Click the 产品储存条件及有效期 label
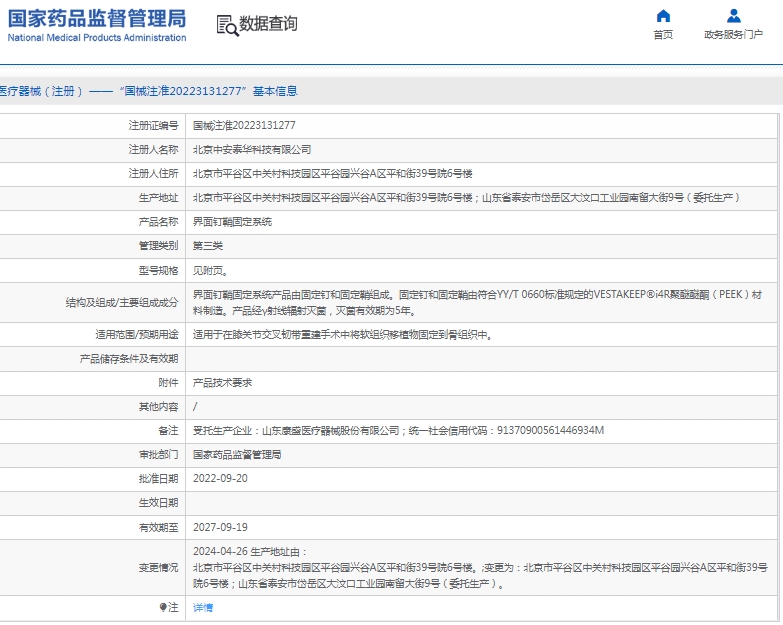783x625 pixels. [129, 358]
